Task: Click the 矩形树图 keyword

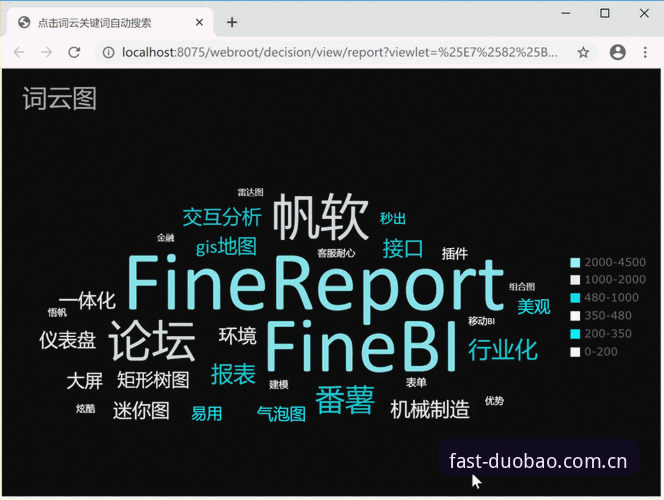Action: coord(153,380)
